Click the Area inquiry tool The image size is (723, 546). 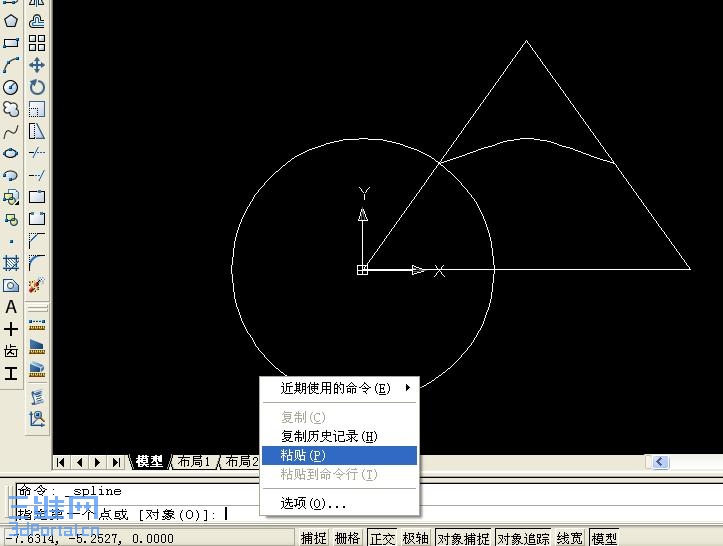coord(37,347)
